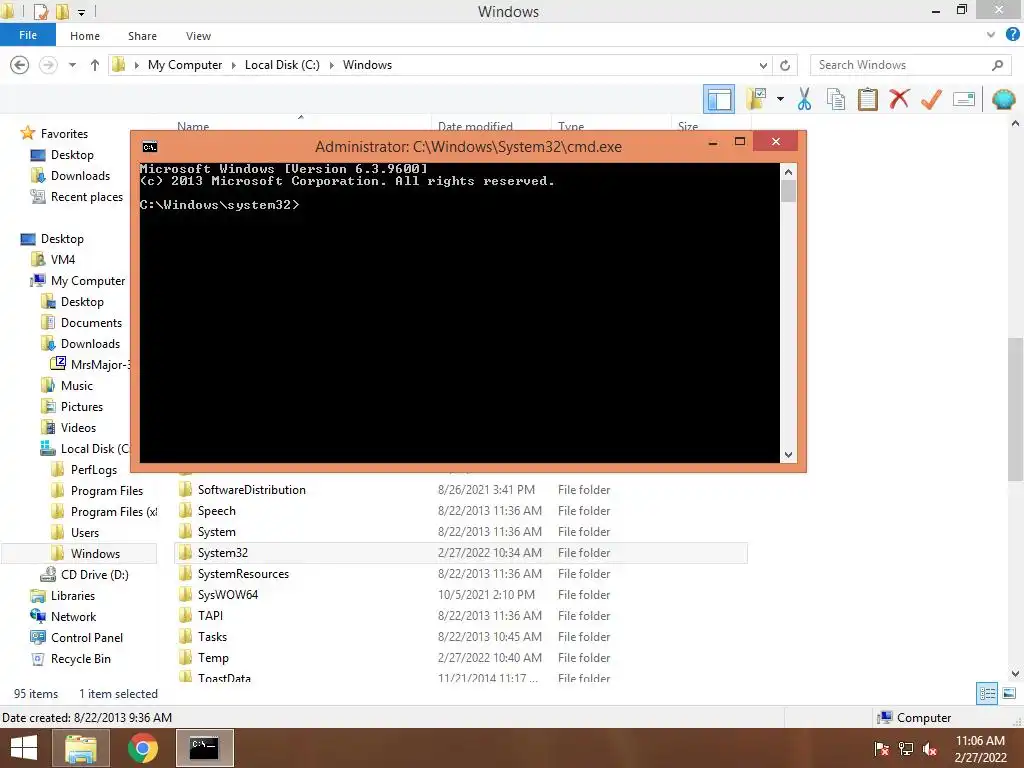Viewport: 1024px width, 768px height.
Task: Go up one folder level arrow
Action: [95, 65]
